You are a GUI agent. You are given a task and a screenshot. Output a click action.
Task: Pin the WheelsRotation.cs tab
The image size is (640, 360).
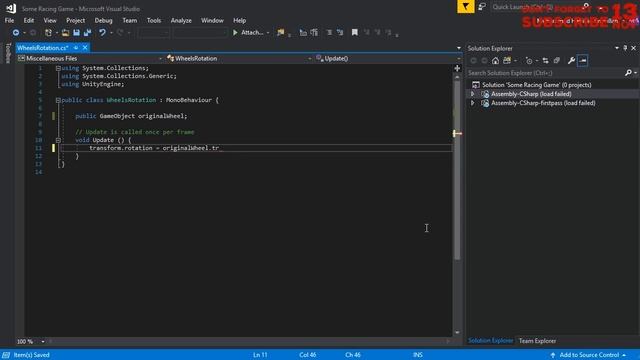point(76,48)
